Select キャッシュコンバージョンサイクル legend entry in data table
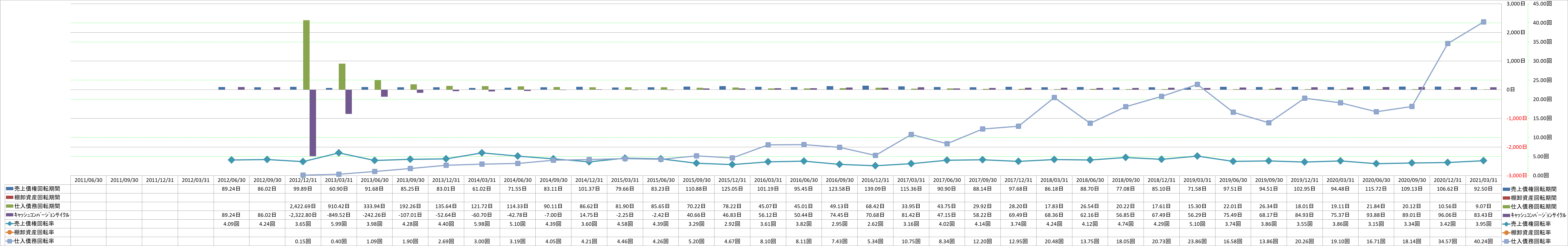The height and width of the screenshot is (246, 1568). point(37,215)
